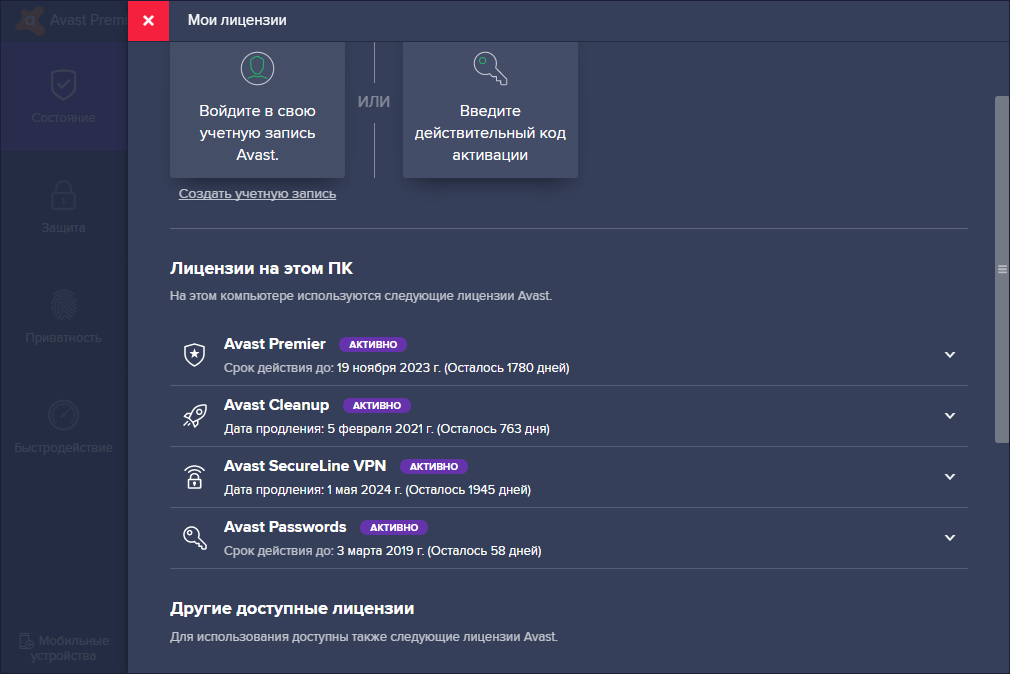This screenshot has height=674, width=1010.
Task: Click the Avast account sign-in card
Action: tap(257, 110)
